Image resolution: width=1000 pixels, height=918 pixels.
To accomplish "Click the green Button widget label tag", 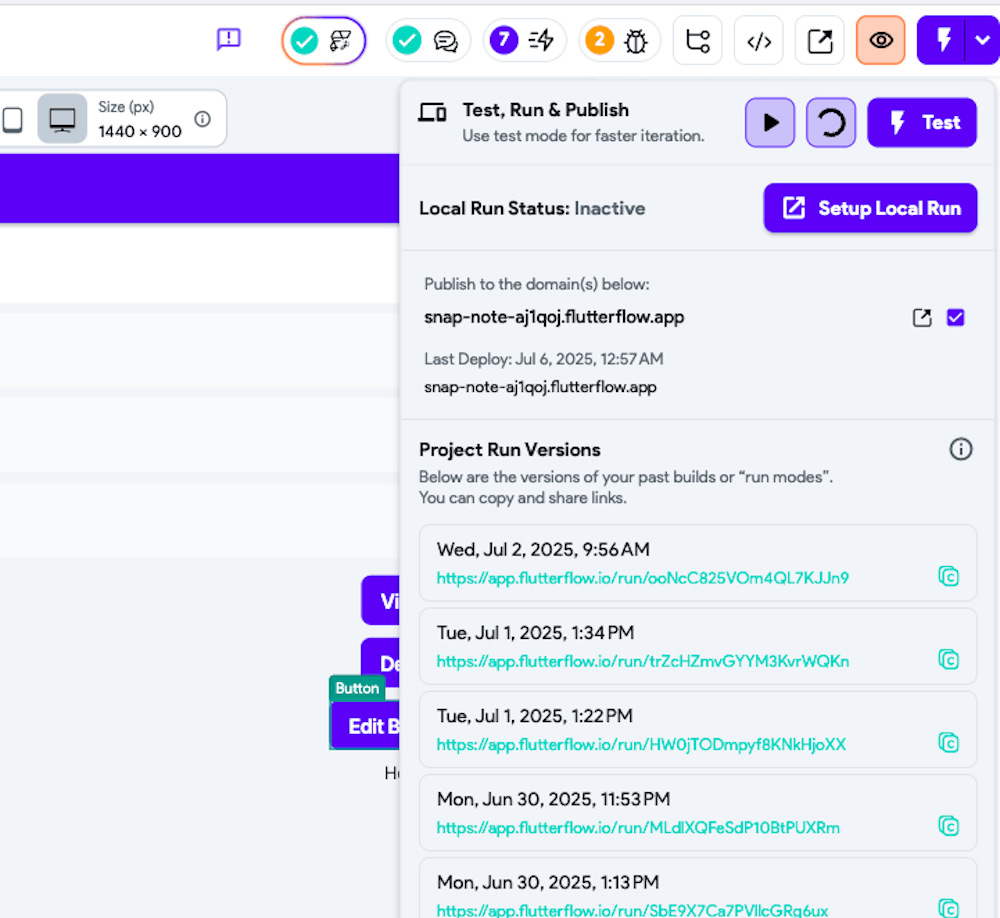I will point(357,688).
